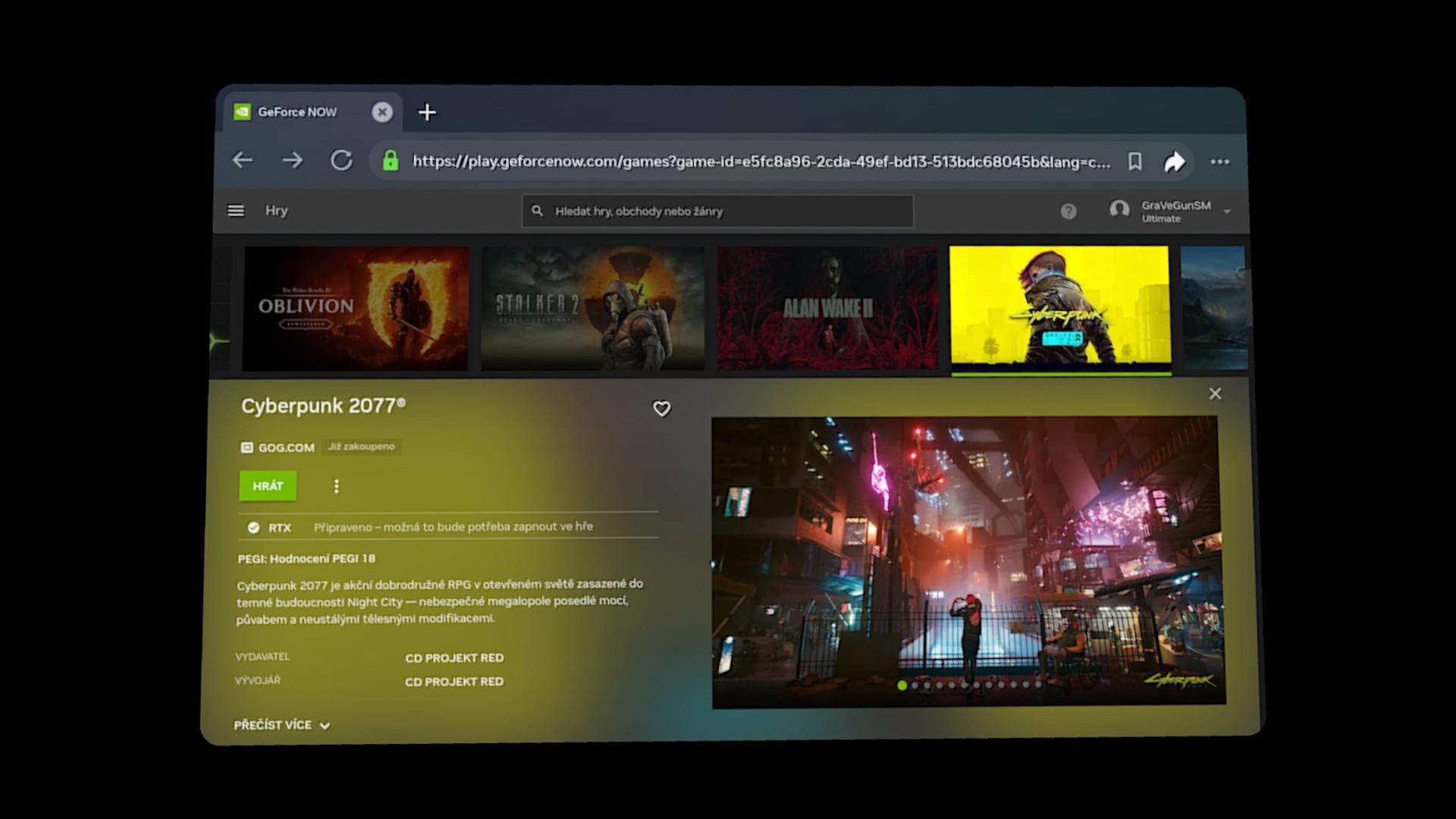
Task: Share the page using the share arrow
Action: pos(1174,162)
